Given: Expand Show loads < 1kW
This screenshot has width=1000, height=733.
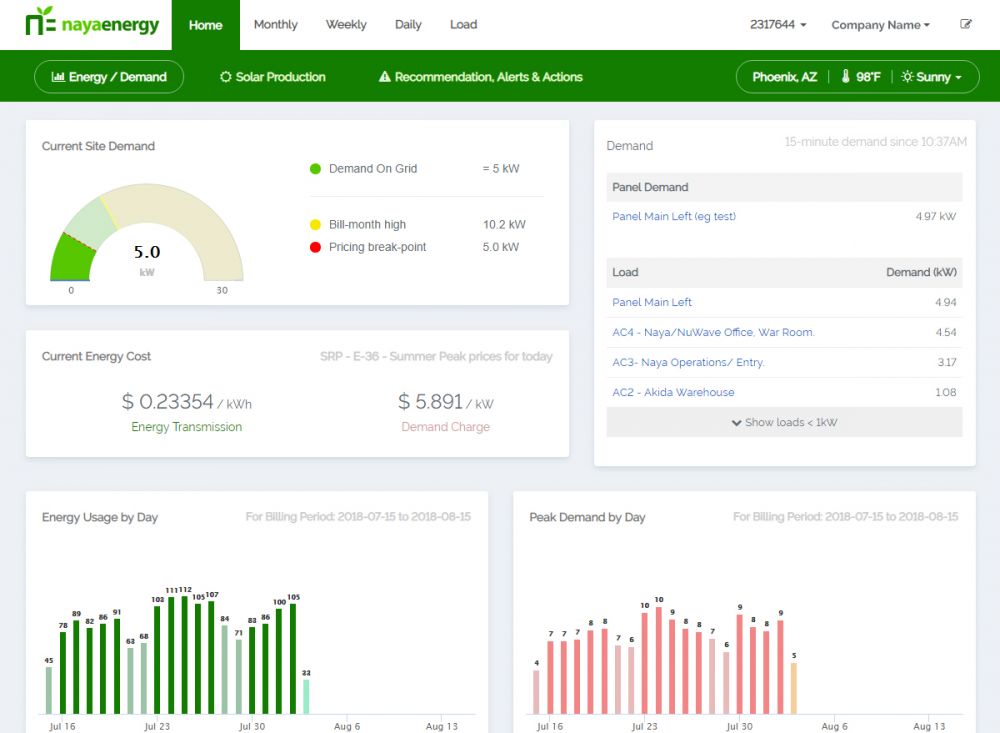Looking at the screenshot, I should point(784,422).
